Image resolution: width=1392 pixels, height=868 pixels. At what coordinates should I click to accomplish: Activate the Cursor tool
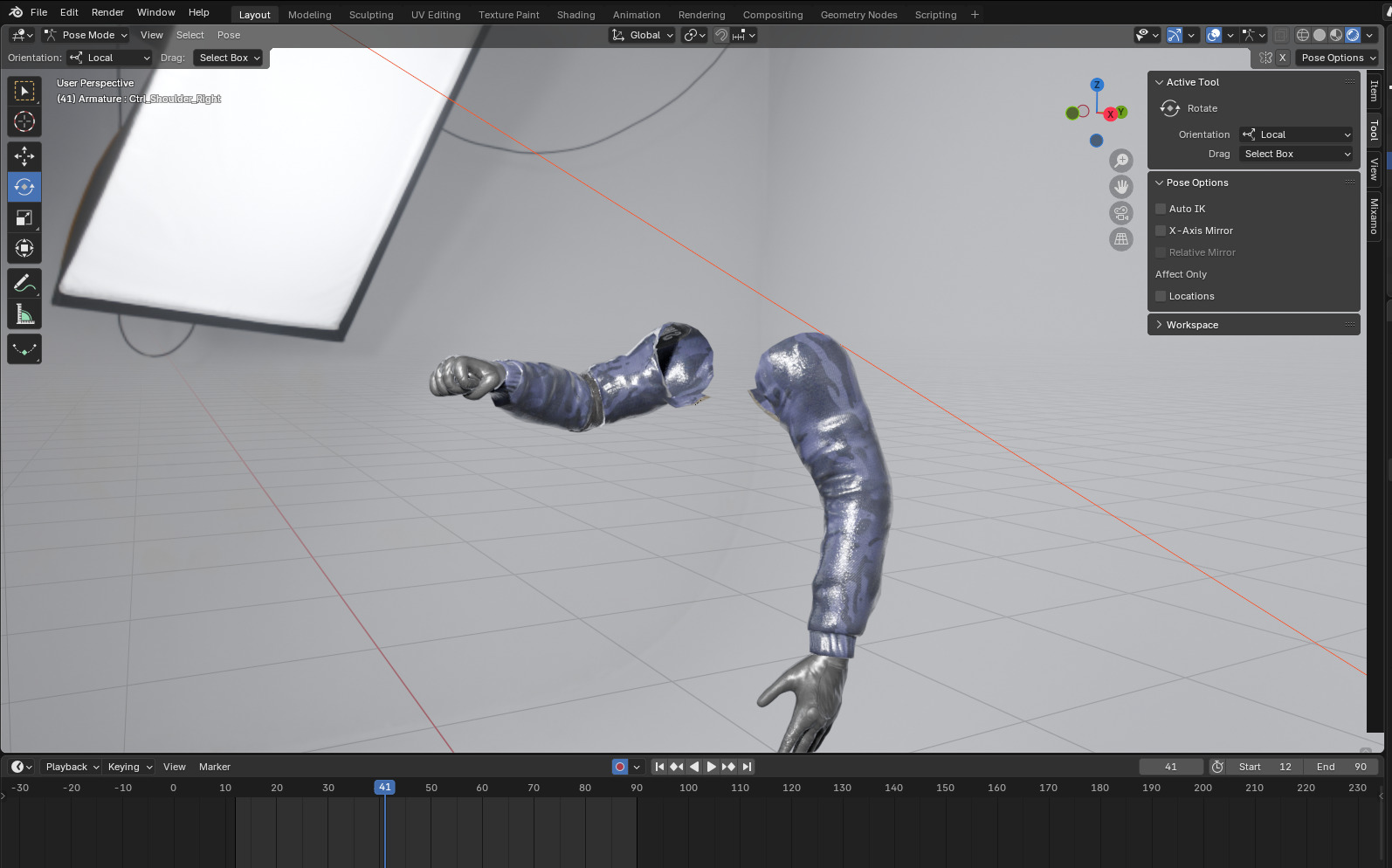pos(24,121)
